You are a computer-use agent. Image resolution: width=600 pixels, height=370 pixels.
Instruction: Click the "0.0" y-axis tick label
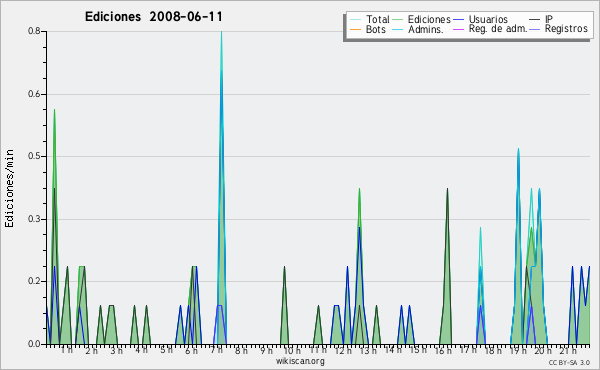pyautogui.click(x=34, y=344)
